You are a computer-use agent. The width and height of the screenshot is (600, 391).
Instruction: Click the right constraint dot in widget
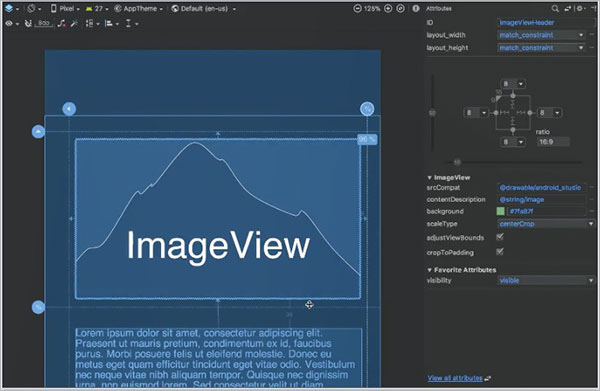click(x=530, y=112)
